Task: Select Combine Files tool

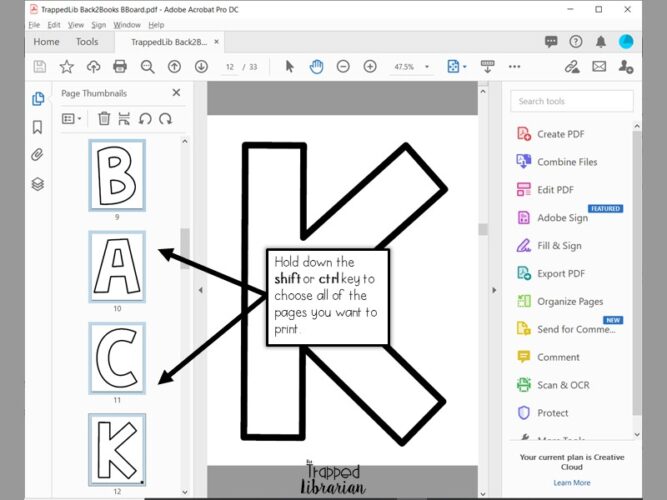Action: coord(557,162)
